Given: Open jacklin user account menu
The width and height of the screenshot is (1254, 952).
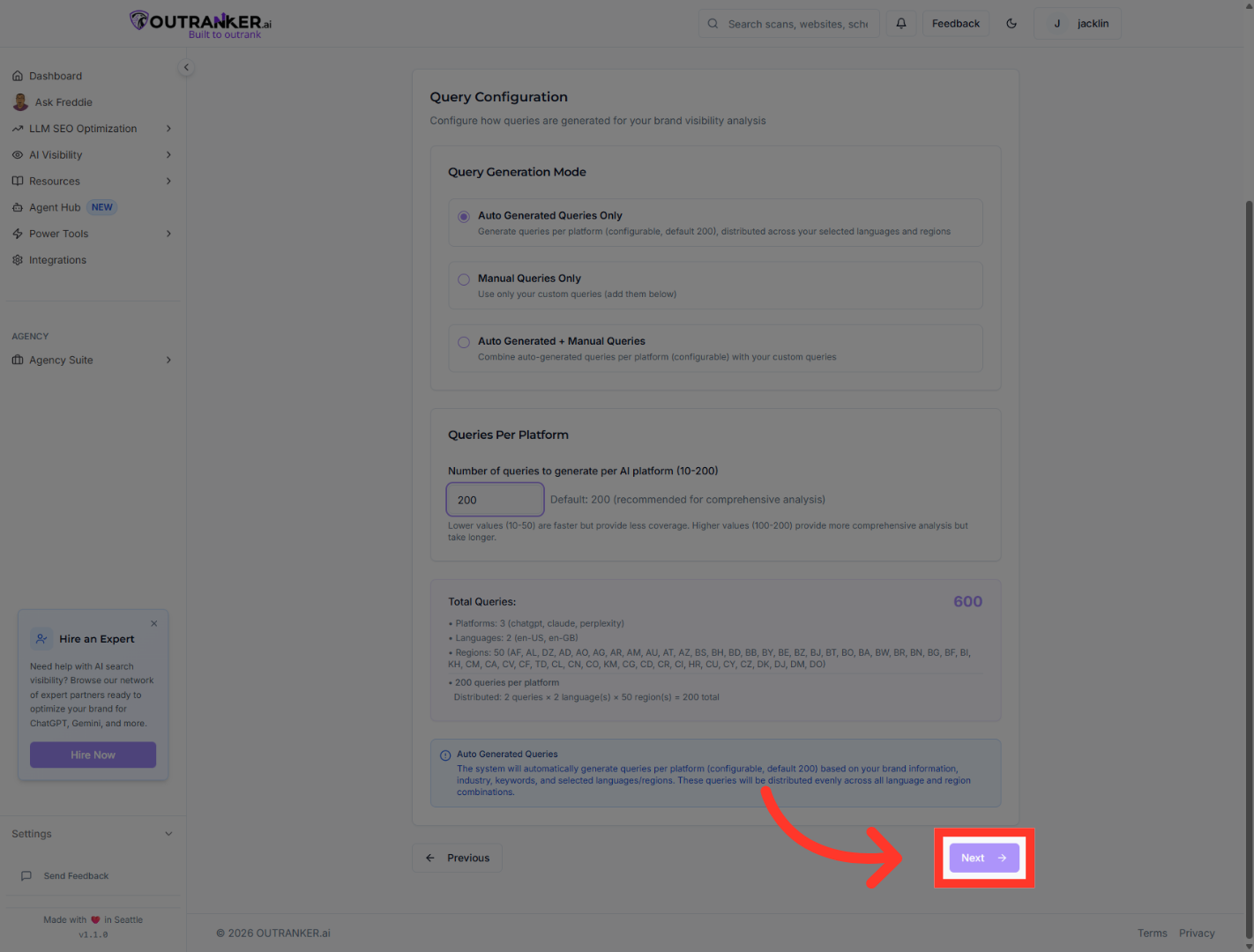Looking at the screenshot, I should pyautogui.click(x=1077, y=24).
